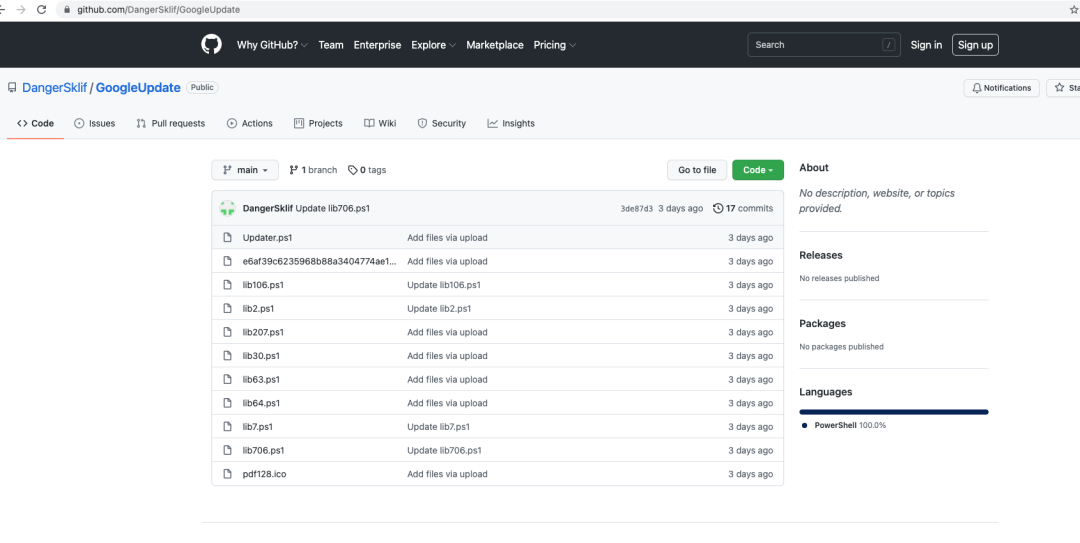Click file icon next to Updater.ps1
The height and width of the screenshot is (543, 1080).
(x=227, y=238)
